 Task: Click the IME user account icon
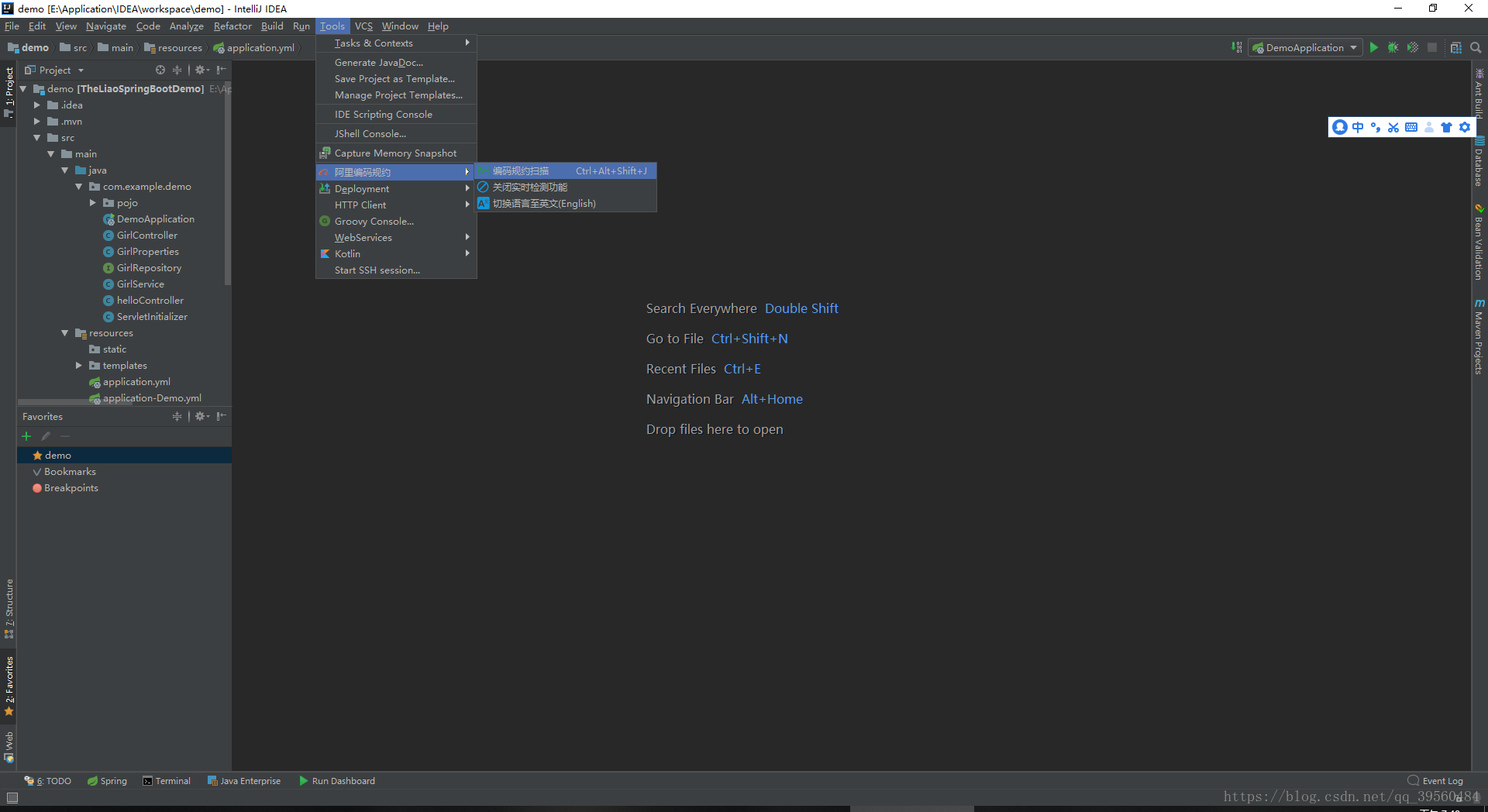[1429, 127]
